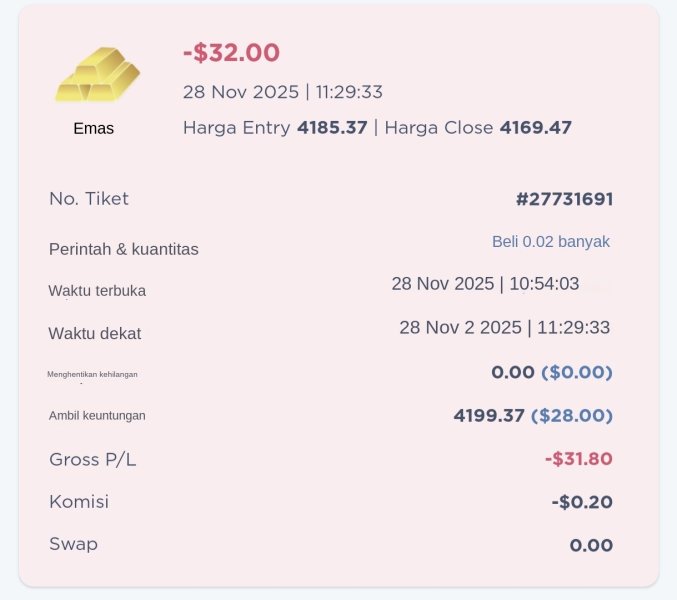Click the Waktu dekat time value

pyautogui.click(x=504, y=327)
